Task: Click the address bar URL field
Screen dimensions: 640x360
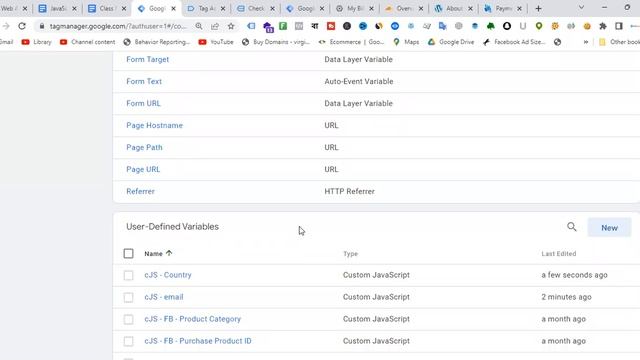Action: point(118,26)
